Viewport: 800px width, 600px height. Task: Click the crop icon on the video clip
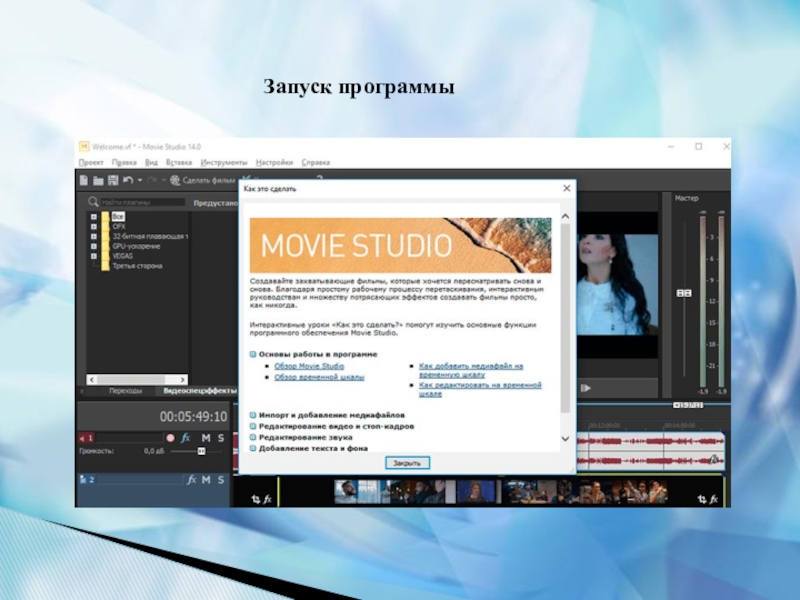(x=256, y=498)
